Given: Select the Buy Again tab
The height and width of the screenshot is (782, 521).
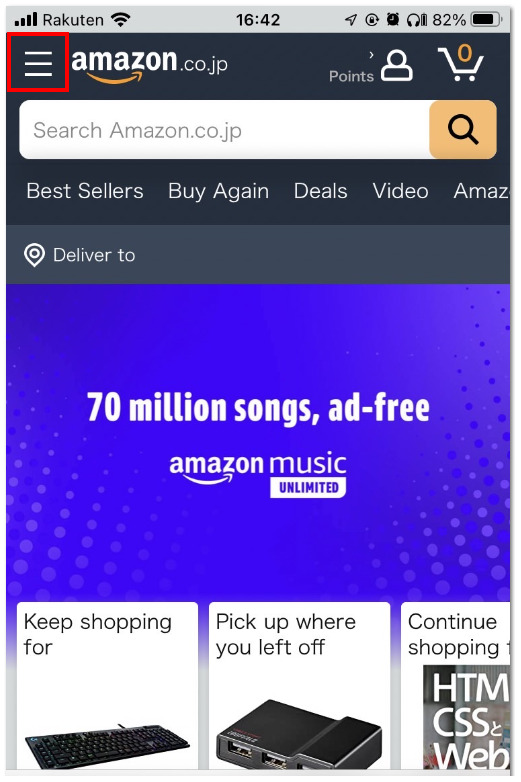Looking at the screenshot, I should tap(218, 191).
